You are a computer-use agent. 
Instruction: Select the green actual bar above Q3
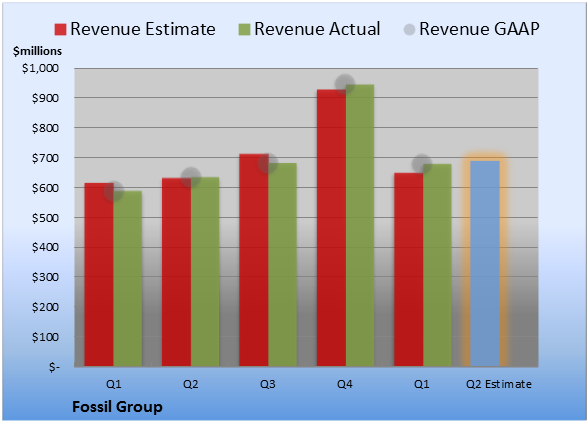coord(282,265)
